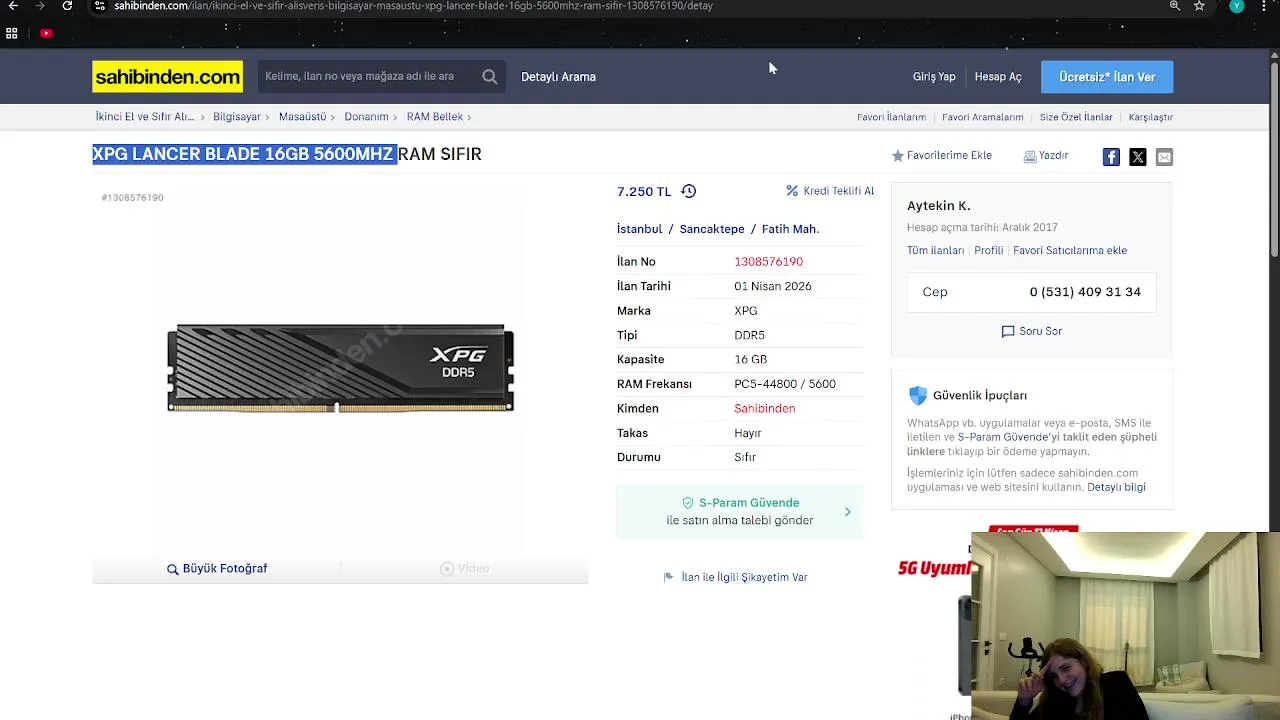This screenshot has width=1280, height=720.
Task: Share listing on X icon
Action: click(1138, 157)
